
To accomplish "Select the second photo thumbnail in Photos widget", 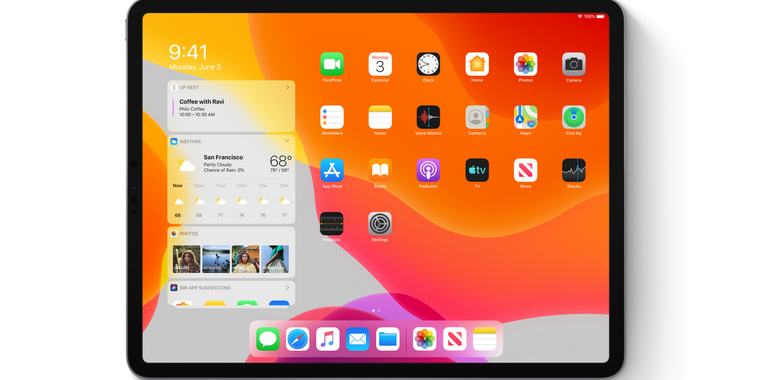I will coord(216,259).
